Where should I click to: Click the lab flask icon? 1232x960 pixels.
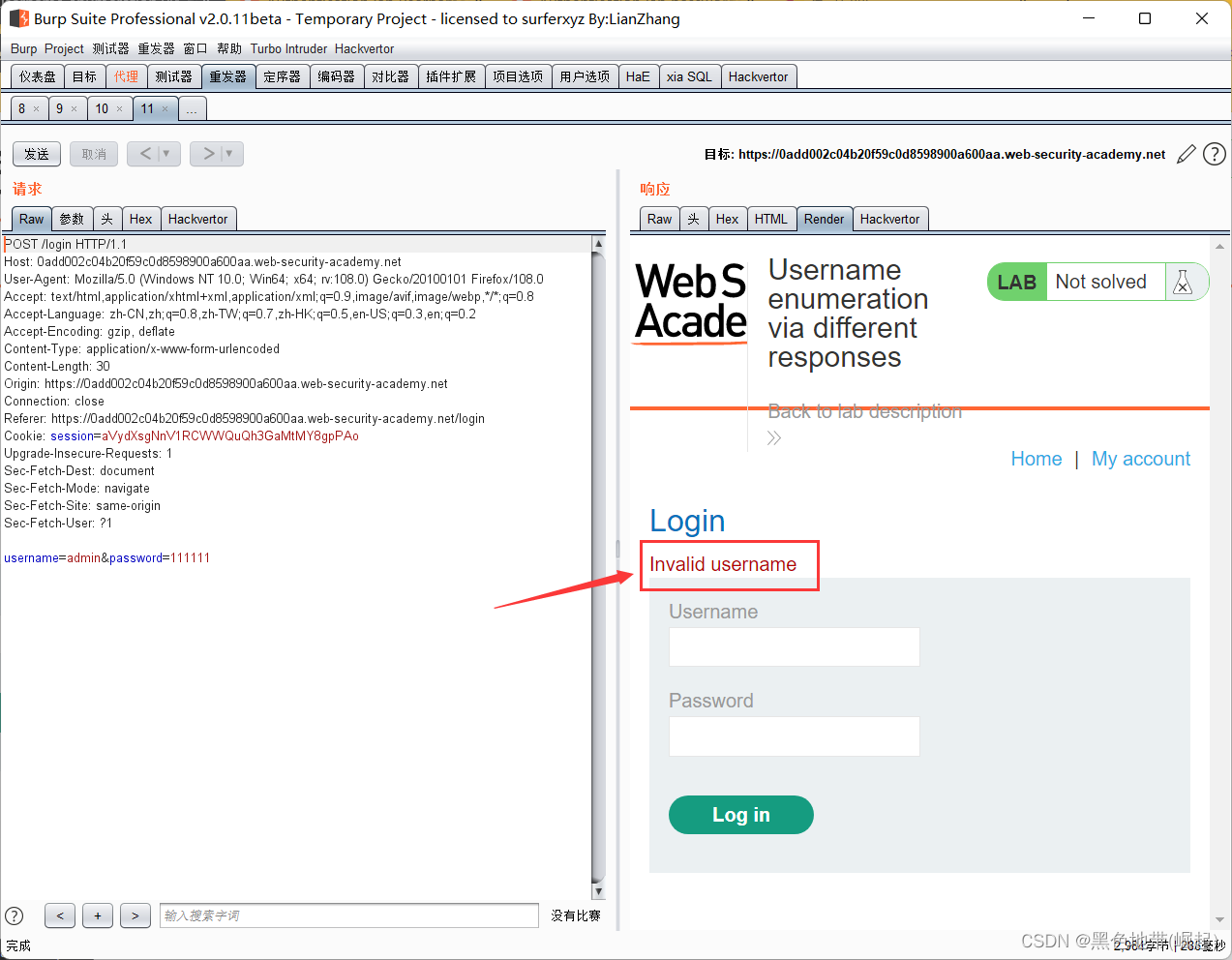[1183, 282]
